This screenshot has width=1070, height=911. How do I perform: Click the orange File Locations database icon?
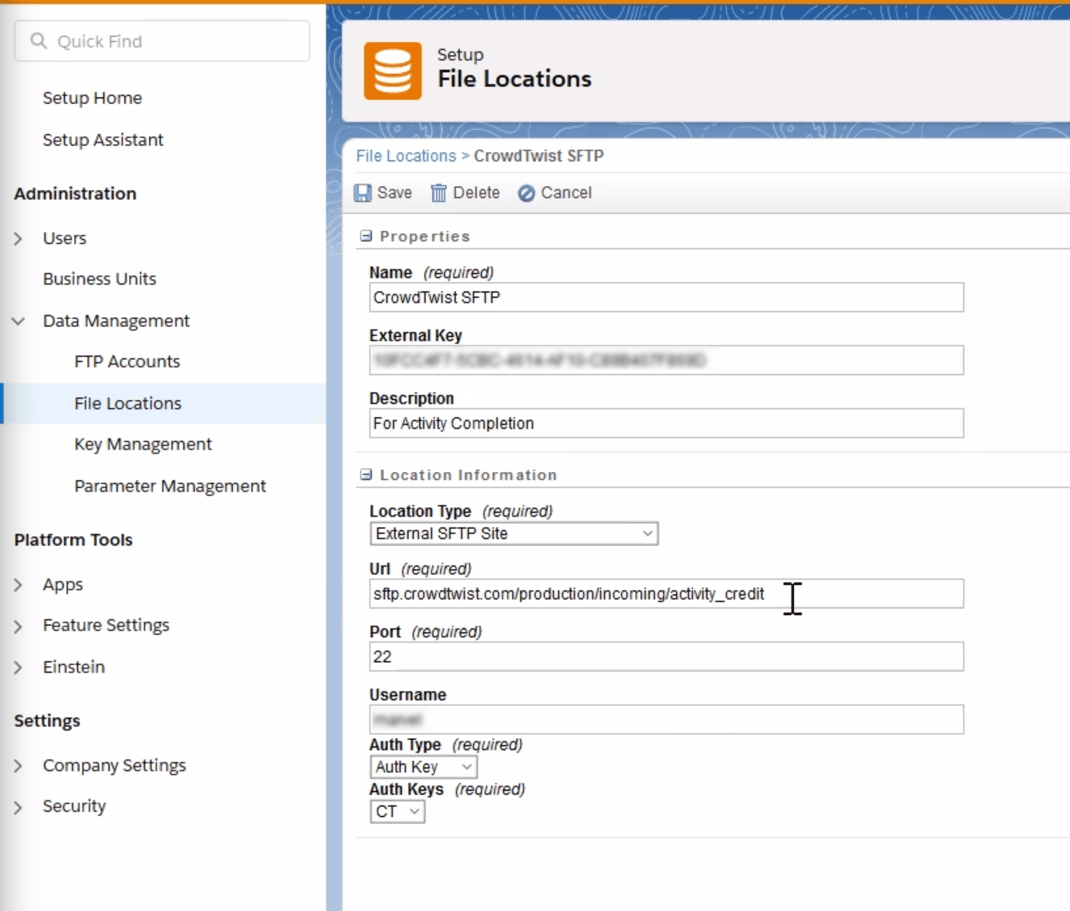point(392,71)
